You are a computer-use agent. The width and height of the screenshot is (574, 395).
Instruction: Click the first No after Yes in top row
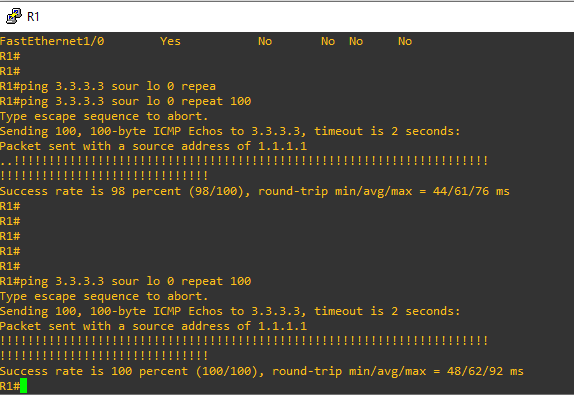[265, 41]
